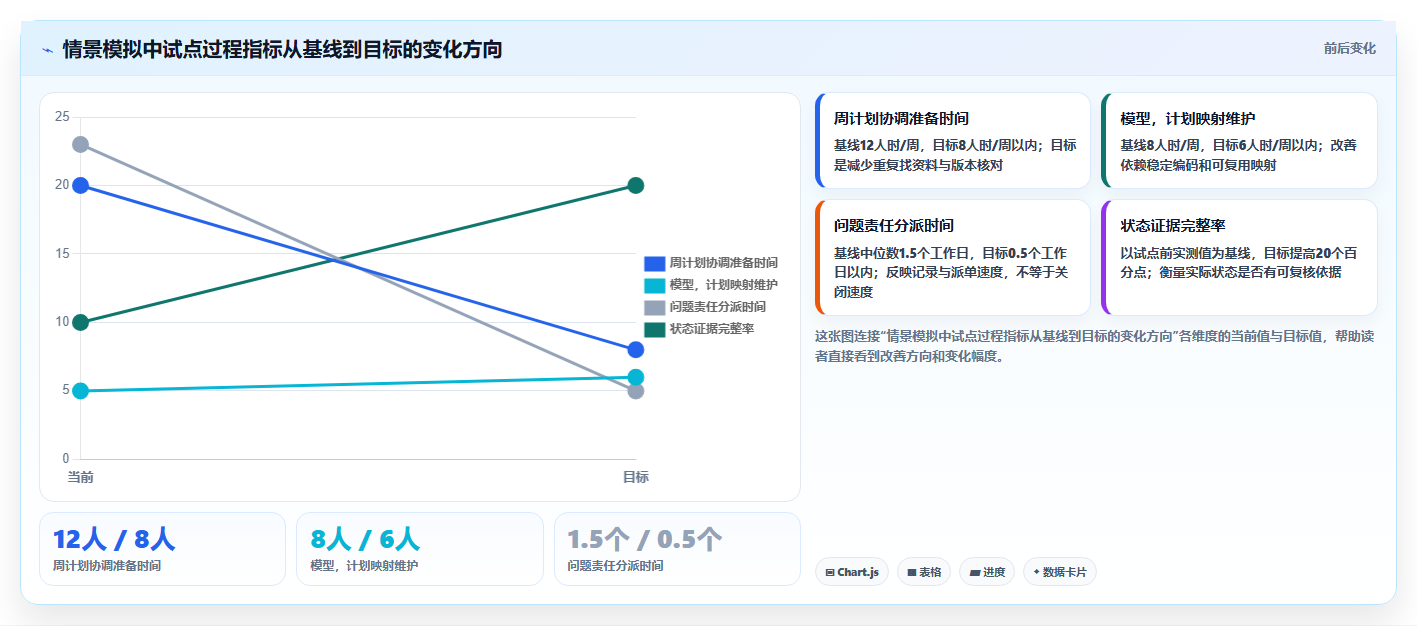Select the gray data point at 目标 5
This screenshot has height=626, width=1417.
coord(635,391)
